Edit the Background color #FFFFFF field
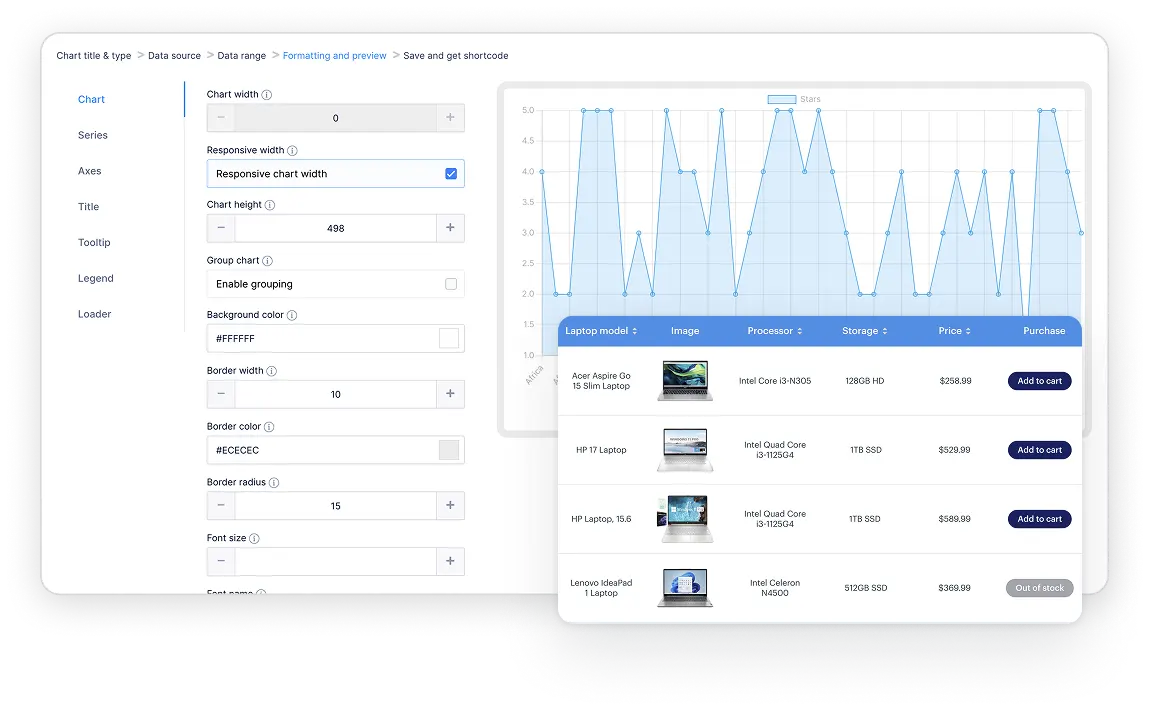The width and height of the screenshot is (1152, 718). (336, 339)
